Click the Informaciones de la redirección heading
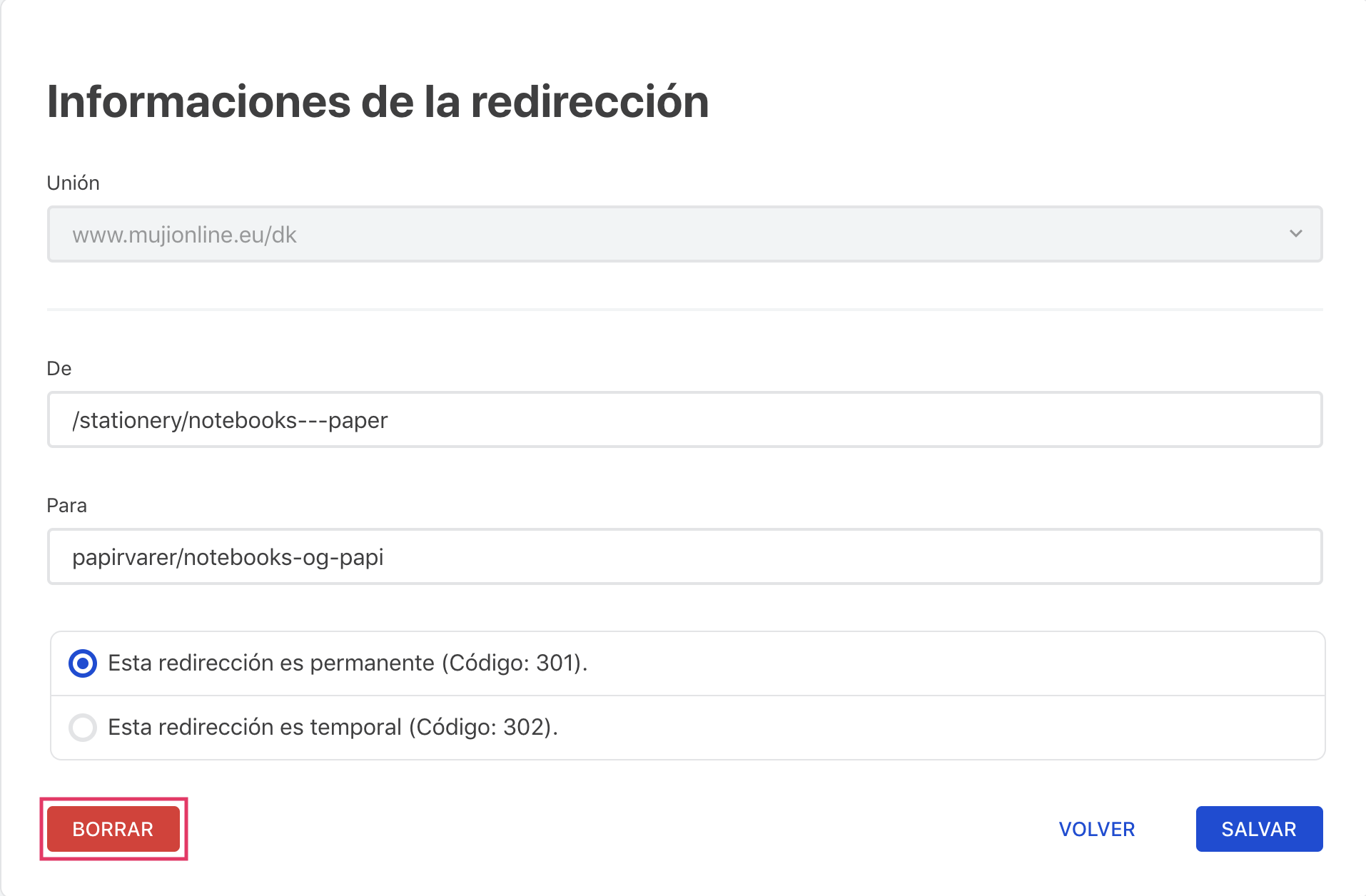1366x896 pixels. point(378,101)
